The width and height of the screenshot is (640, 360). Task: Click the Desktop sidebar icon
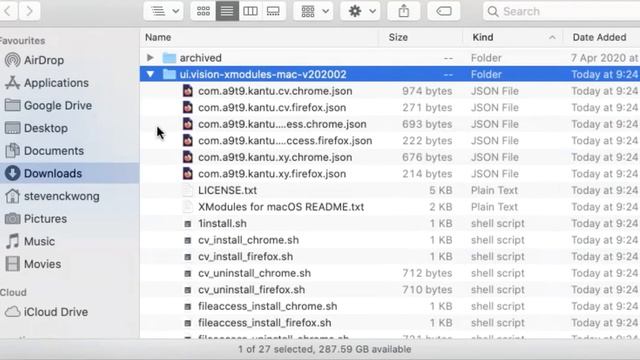(12, 128)
